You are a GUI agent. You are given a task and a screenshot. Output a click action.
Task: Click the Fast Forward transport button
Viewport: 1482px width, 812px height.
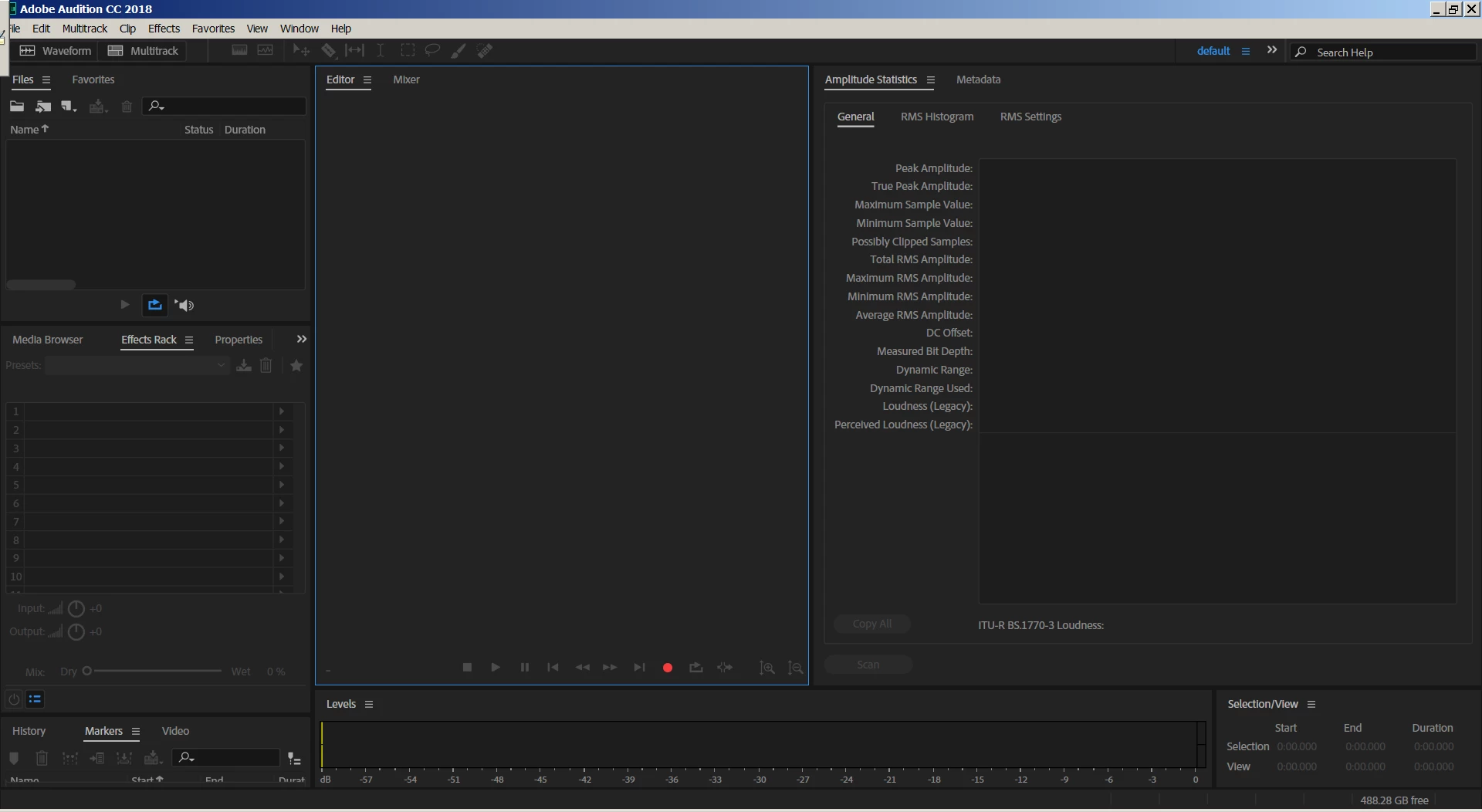point(610,668)
